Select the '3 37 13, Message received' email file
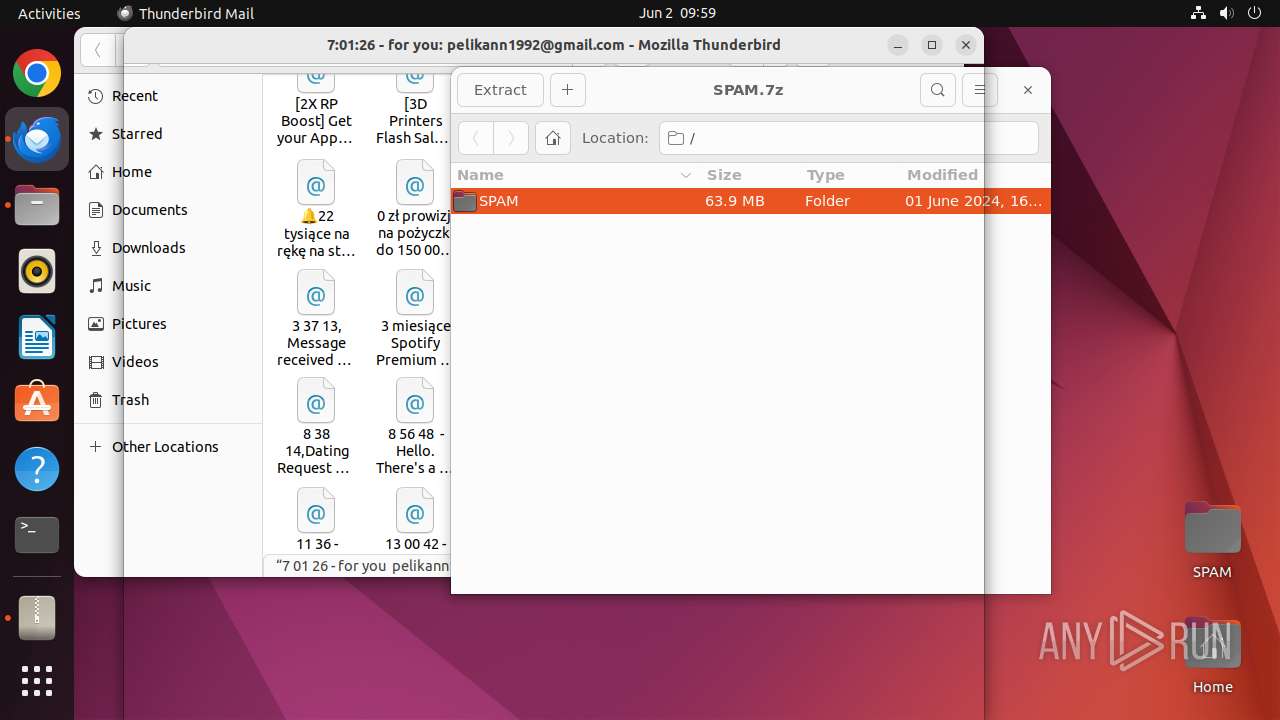Viewport: 1280px width, 720px height. (x=316, y=318)
